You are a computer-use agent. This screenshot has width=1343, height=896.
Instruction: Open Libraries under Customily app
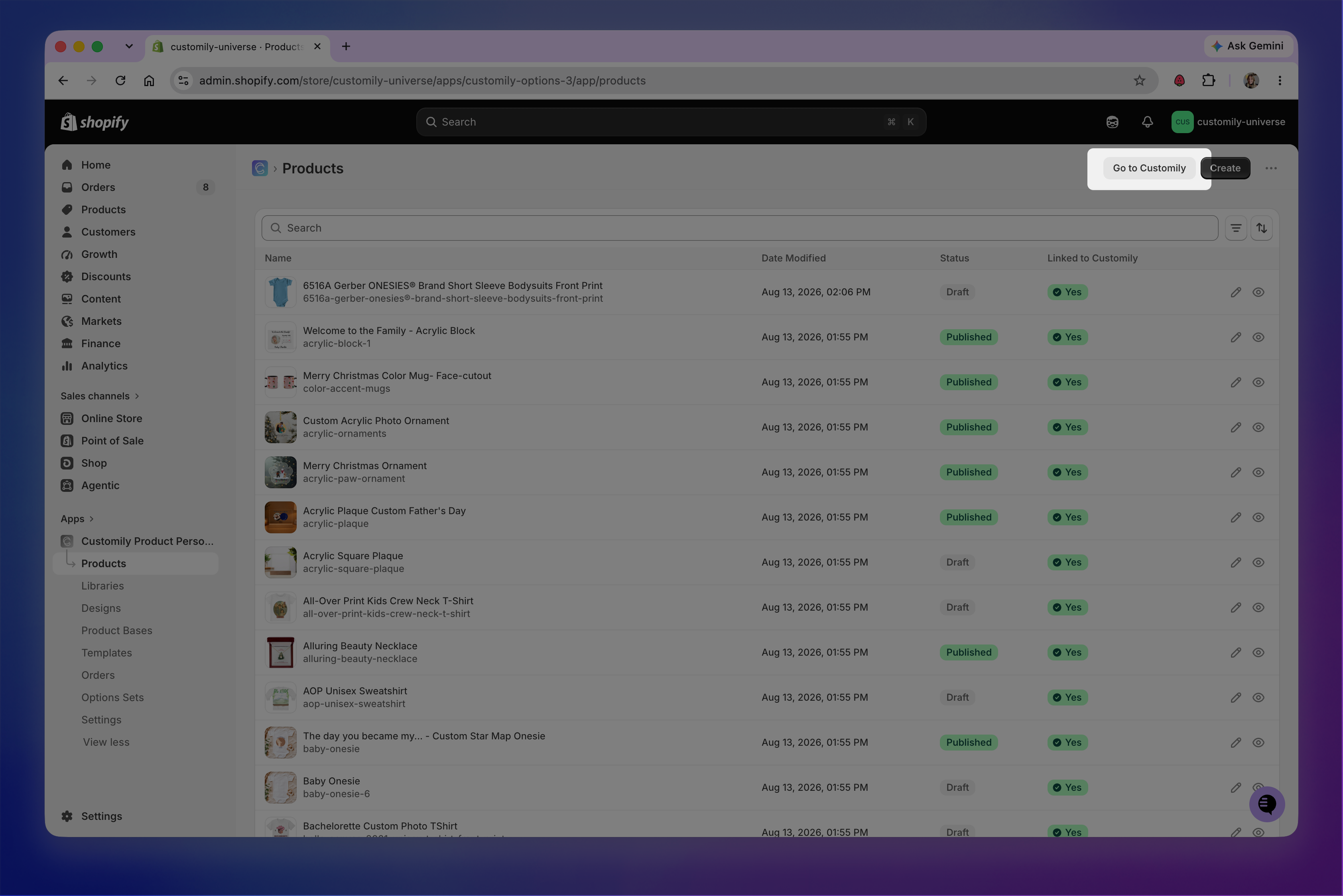pos(102,586)
